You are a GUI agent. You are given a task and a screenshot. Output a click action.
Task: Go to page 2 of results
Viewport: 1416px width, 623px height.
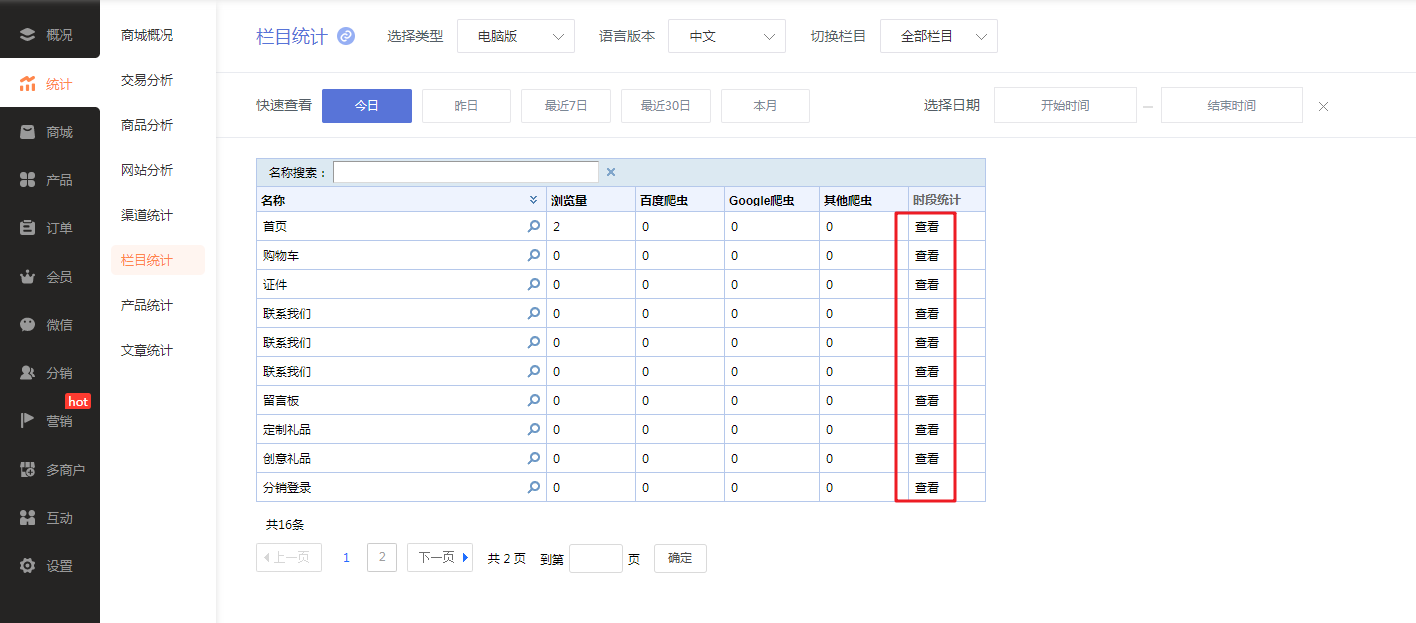pyautogui.click(x=382, y=558)
